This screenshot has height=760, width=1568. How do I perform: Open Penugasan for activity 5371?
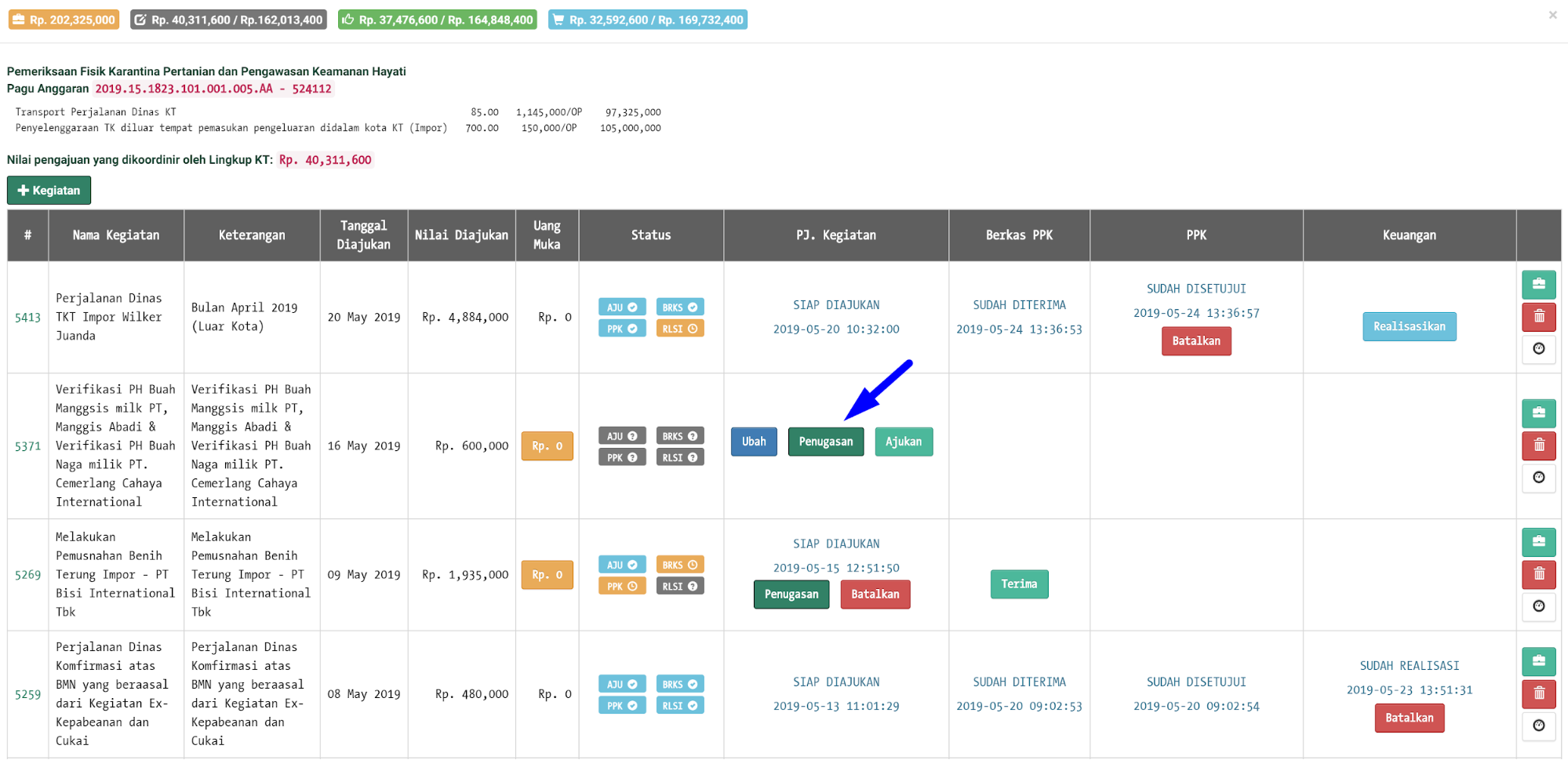pos(825,442)
